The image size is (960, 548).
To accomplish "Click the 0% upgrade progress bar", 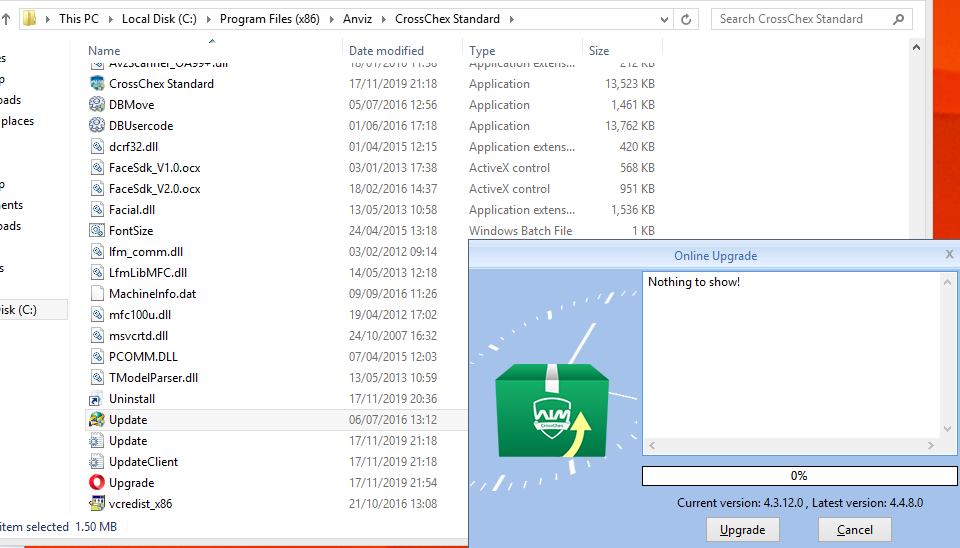I will tap(799, 476).
